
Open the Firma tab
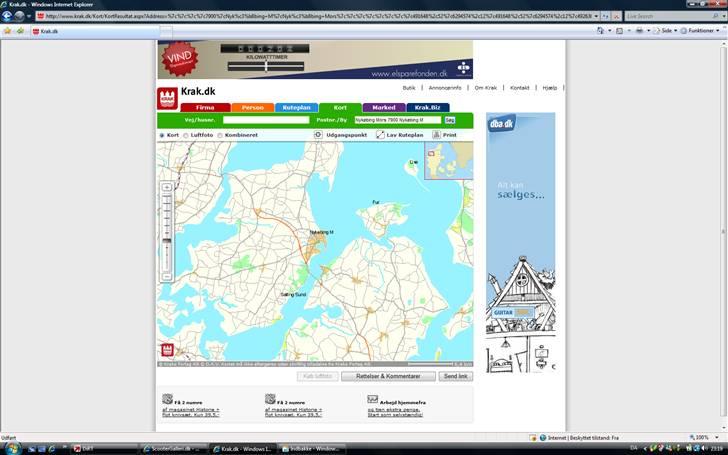(205, 107)
